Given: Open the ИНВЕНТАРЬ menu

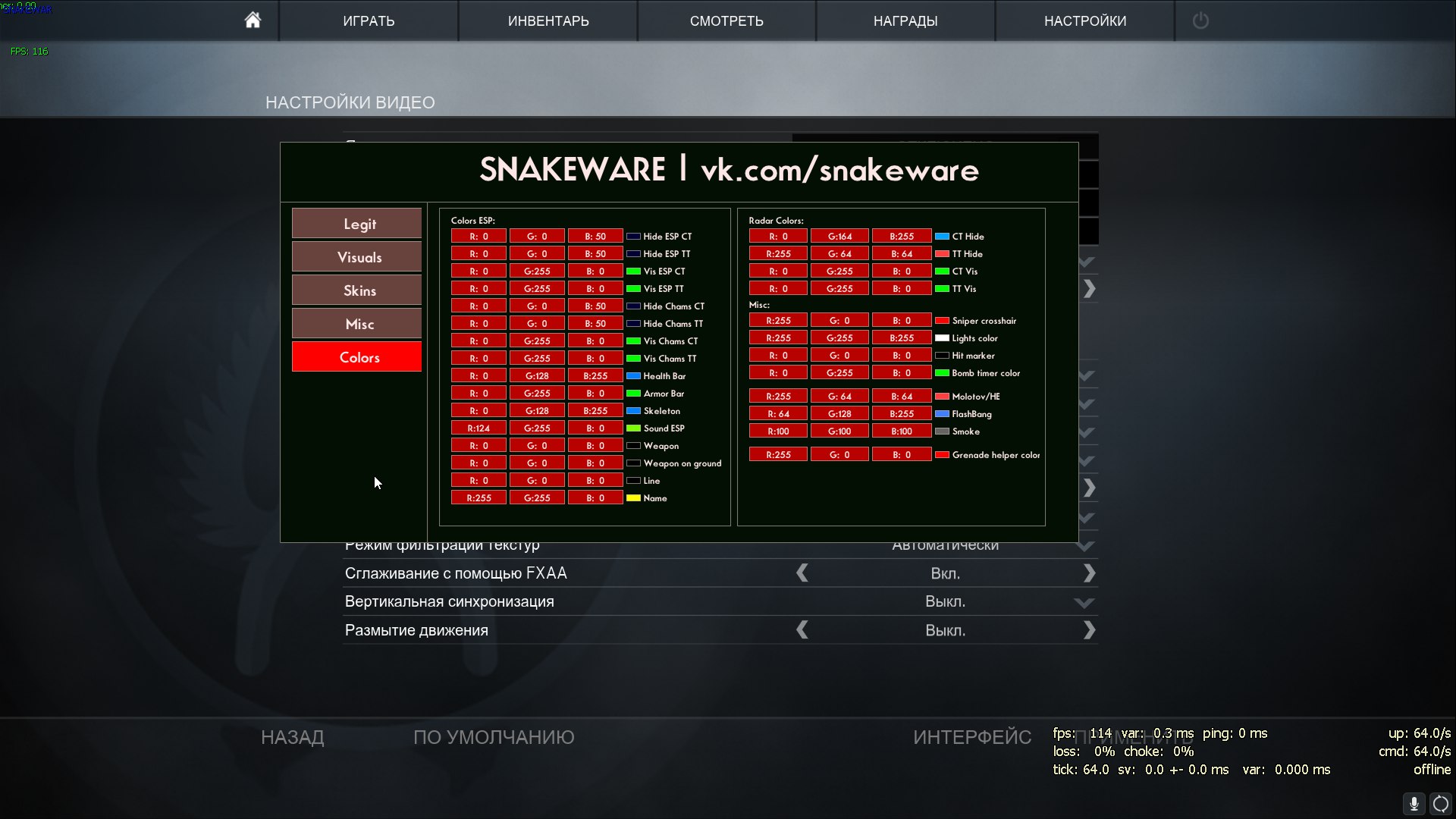Looking at the screenshot, I should 548,20.
